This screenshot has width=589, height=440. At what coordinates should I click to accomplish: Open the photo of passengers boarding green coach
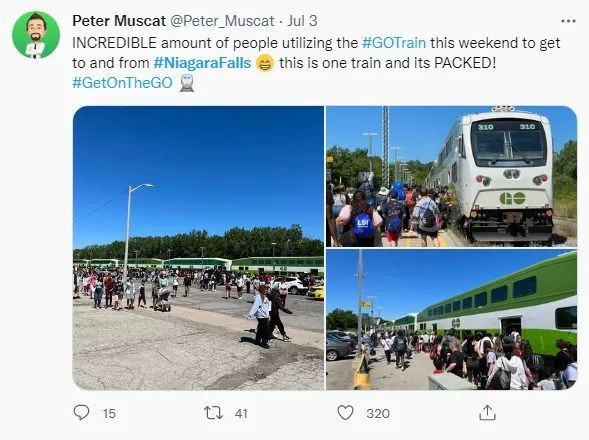pyautogui.click(x=451, y=320)
